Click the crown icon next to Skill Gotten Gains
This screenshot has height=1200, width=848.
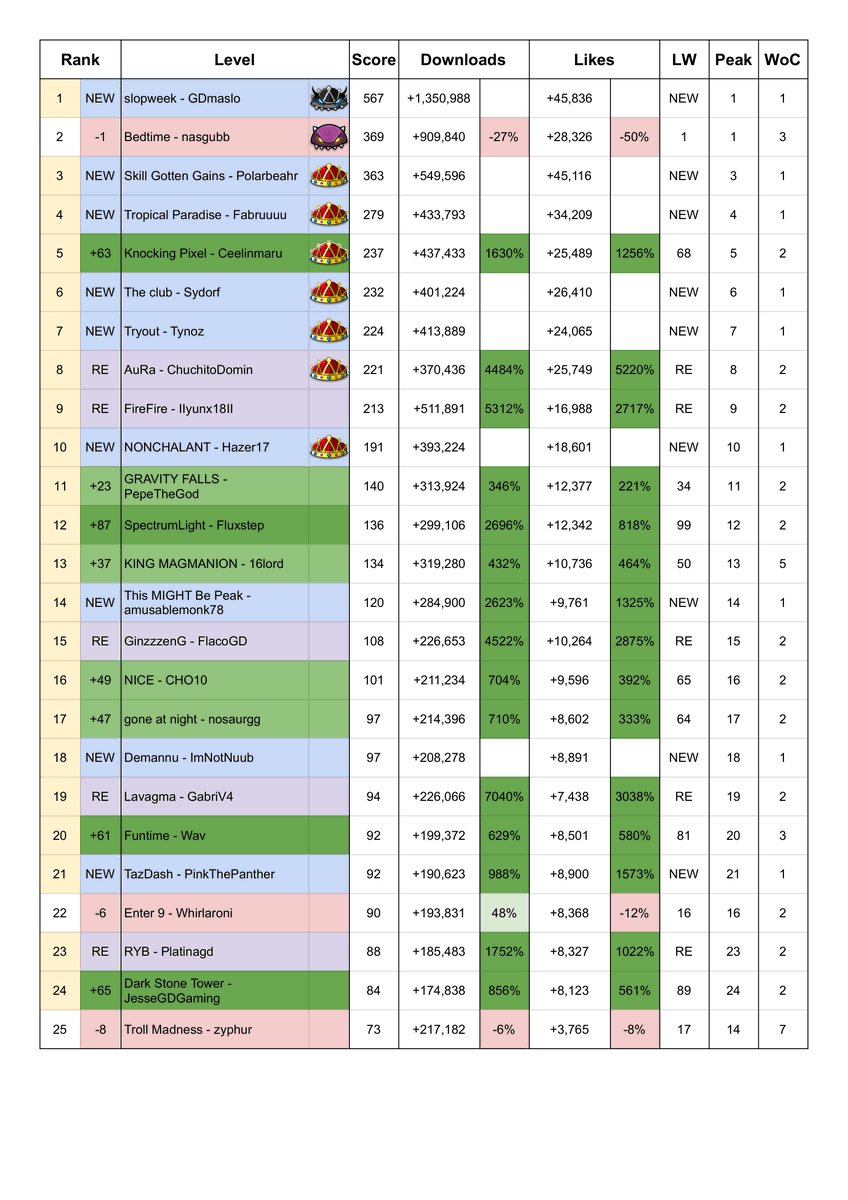click(x=329, y=176)
